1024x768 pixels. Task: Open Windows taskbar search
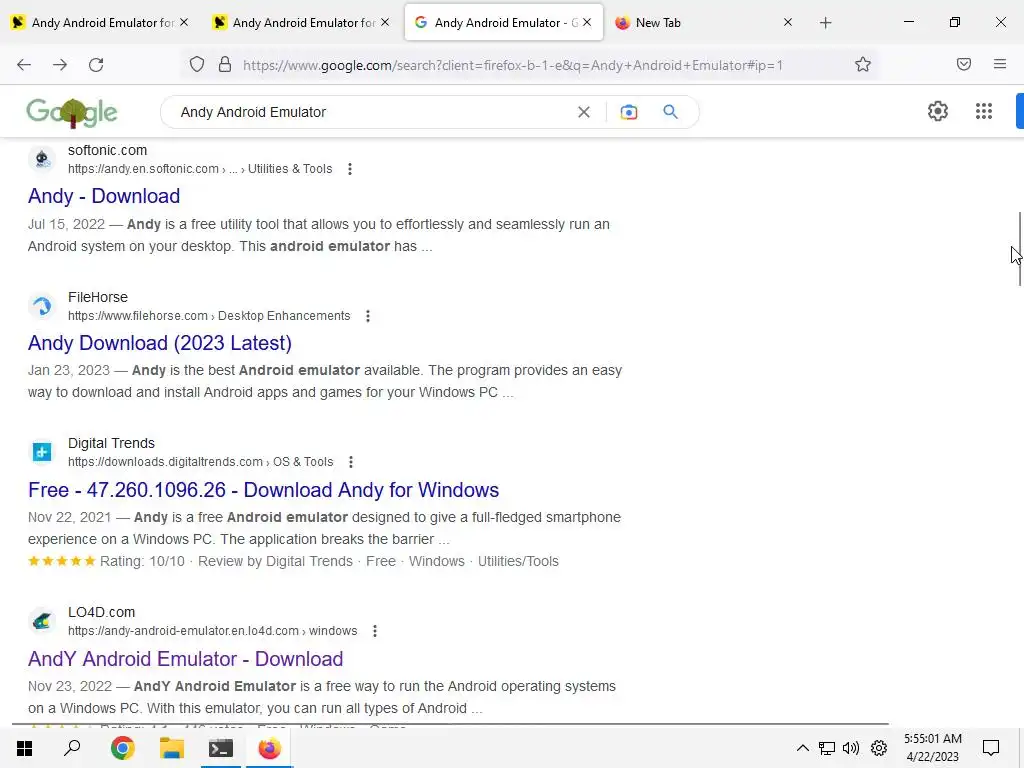(72, 748)
